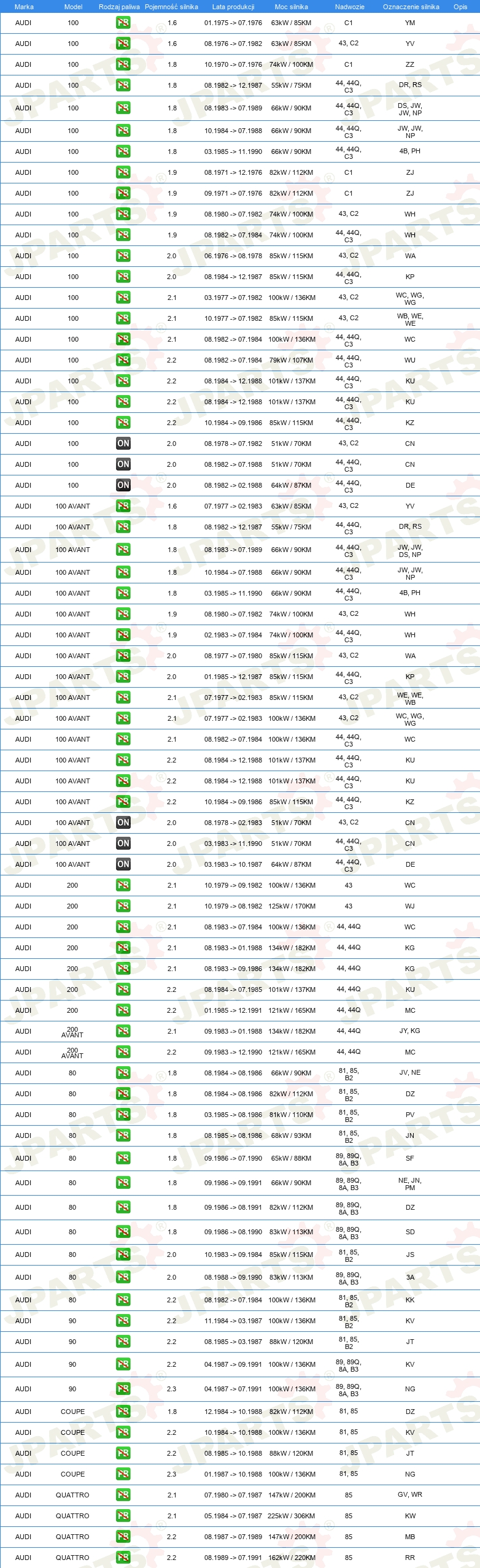Click the engine power 65kW / 88KM
Viewport: 480px width, 1568px height.
pyautogui.click(x=292, y=1158)
